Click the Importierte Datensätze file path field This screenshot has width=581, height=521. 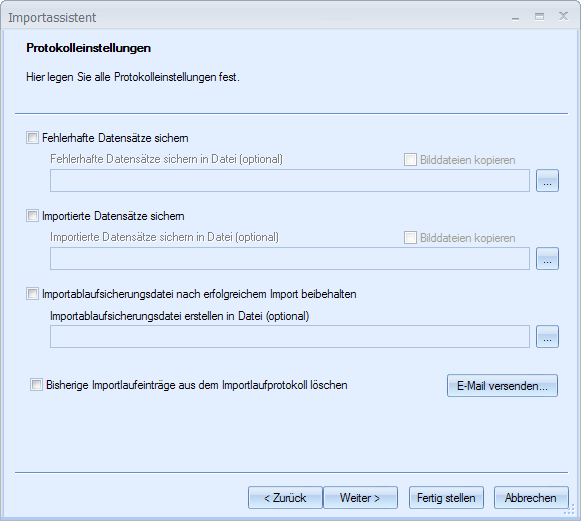[x=290, y=259]
